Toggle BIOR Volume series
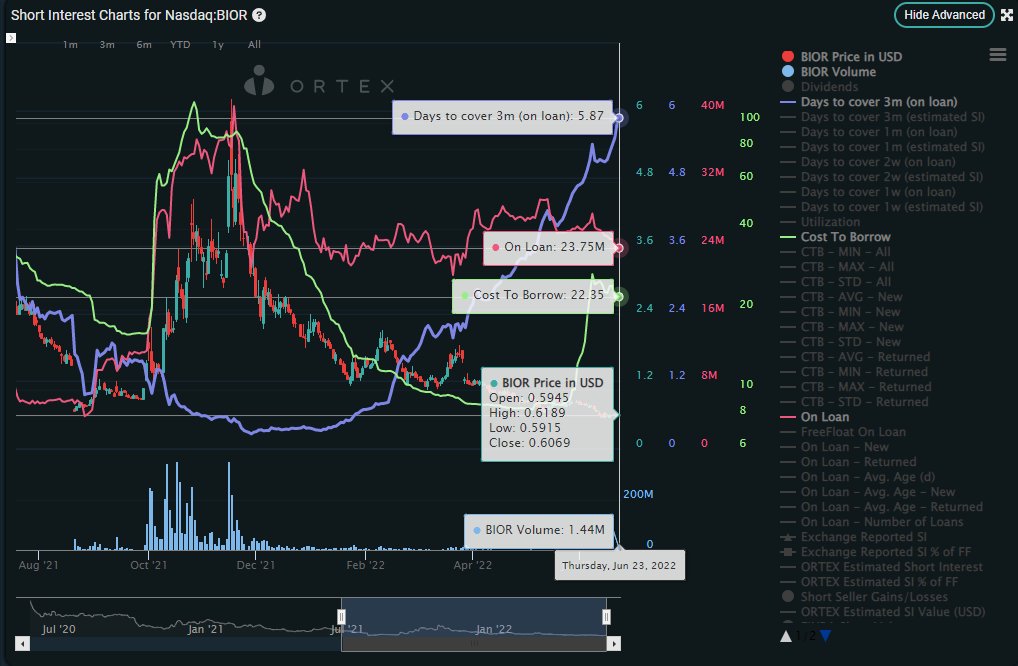1018x666 pixels. click(828, 72)
